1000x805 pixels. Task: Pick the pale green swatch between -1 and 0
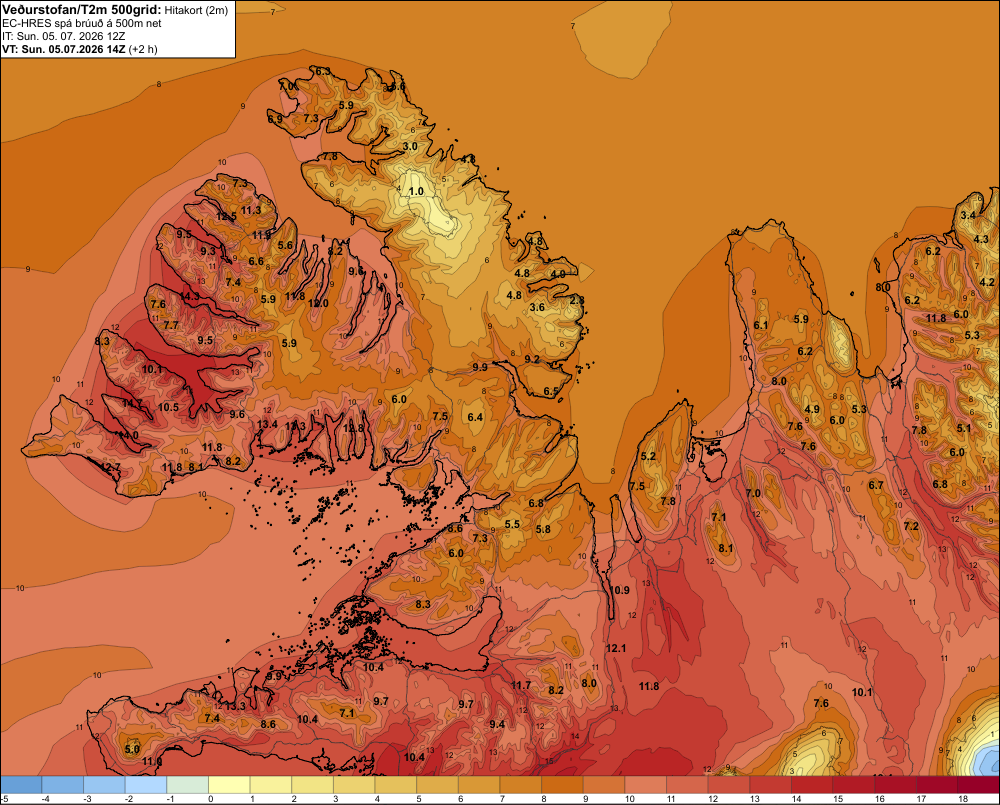tap(188, 785)
